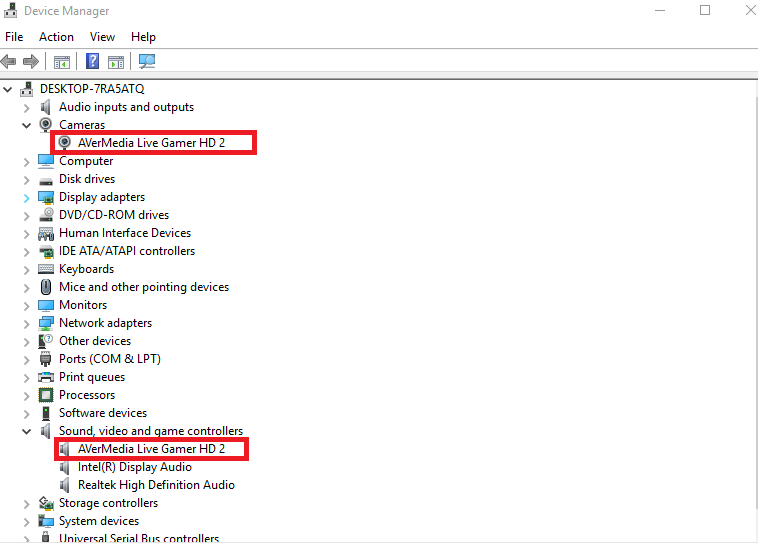
Task: Collapse Sound, video and game controllers chevron
Action: [x=27, y=431]
